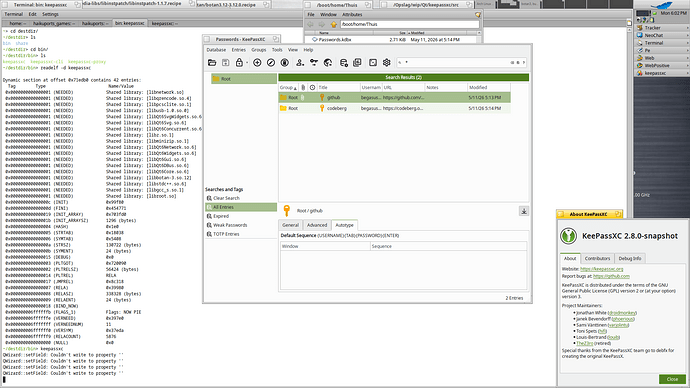Screen dimensions: 690x388
Task: Copy URL globe icon
Action: coord(328,62)
